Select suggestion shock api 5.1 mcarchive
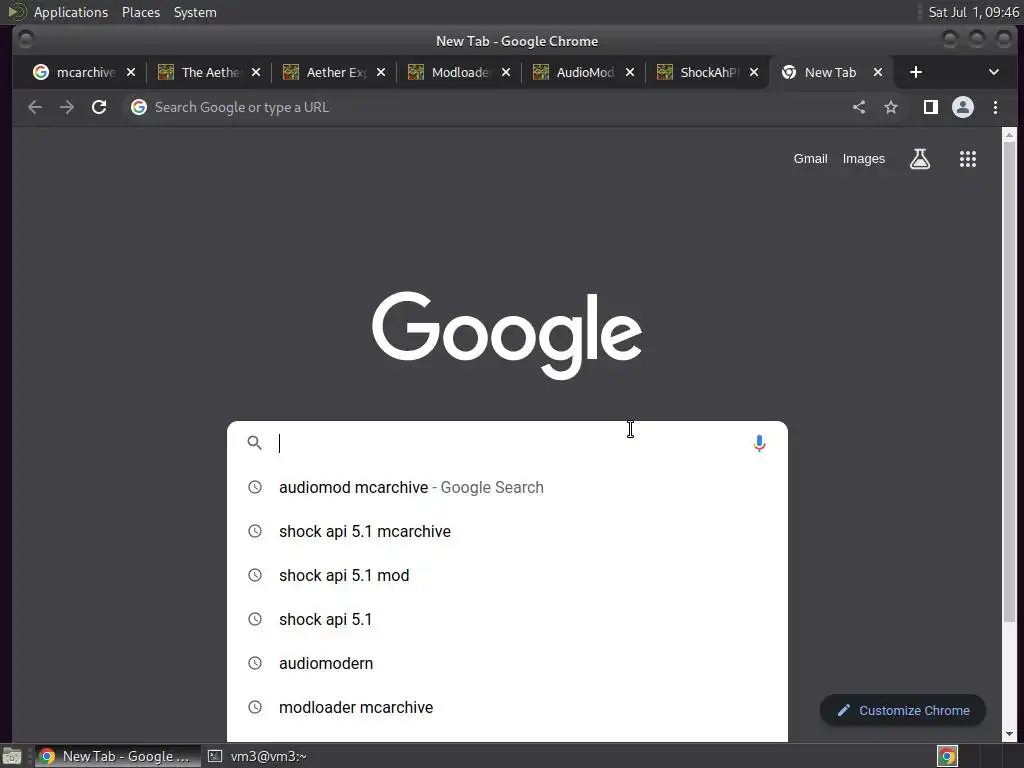This screenshot has width=1024, height=768. click(x=507, y=531)
